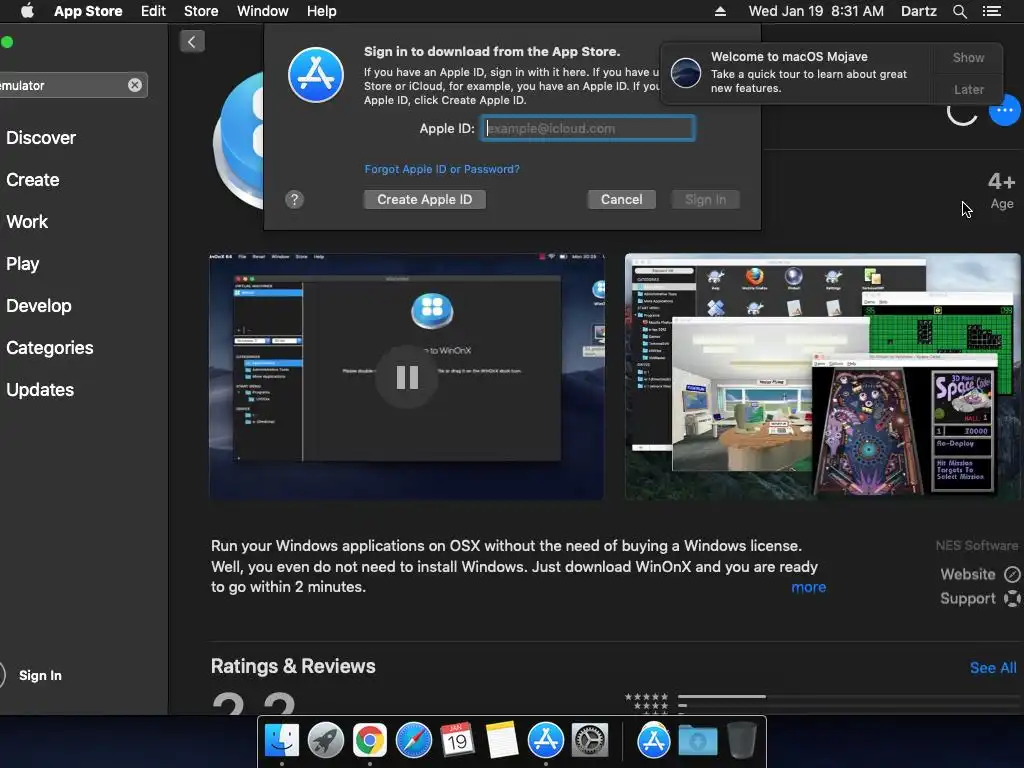
Task: Click second App Store icon right of divider
Action: pos(653,741)
